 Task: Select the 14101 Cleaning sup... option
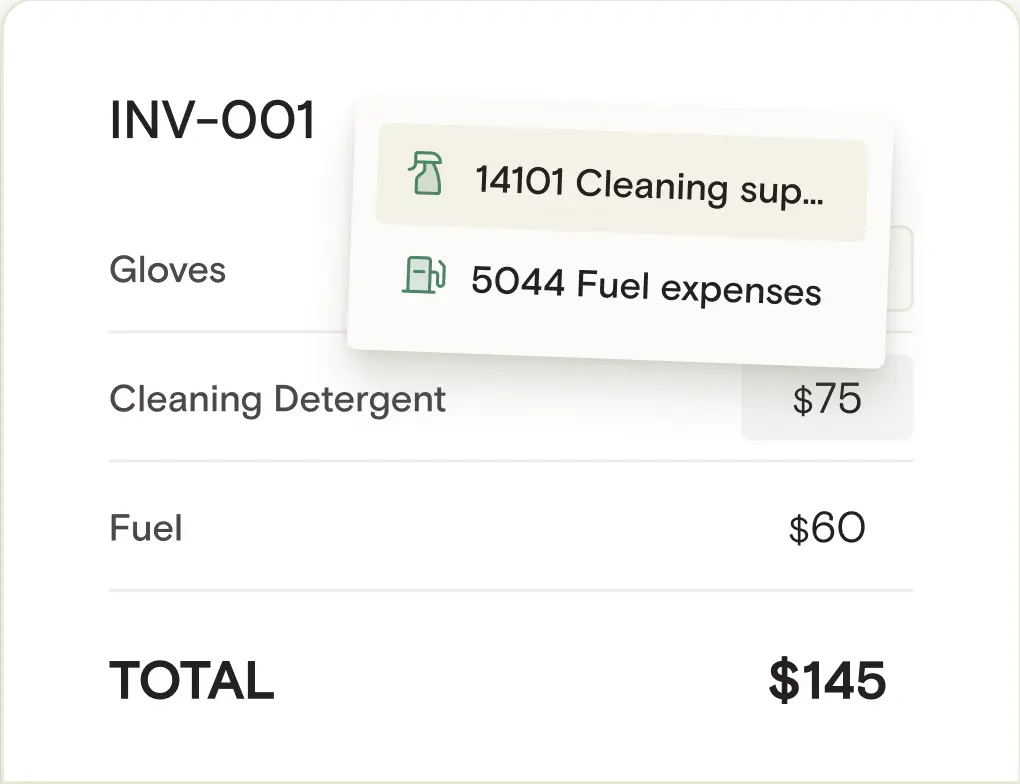point(621,182)
